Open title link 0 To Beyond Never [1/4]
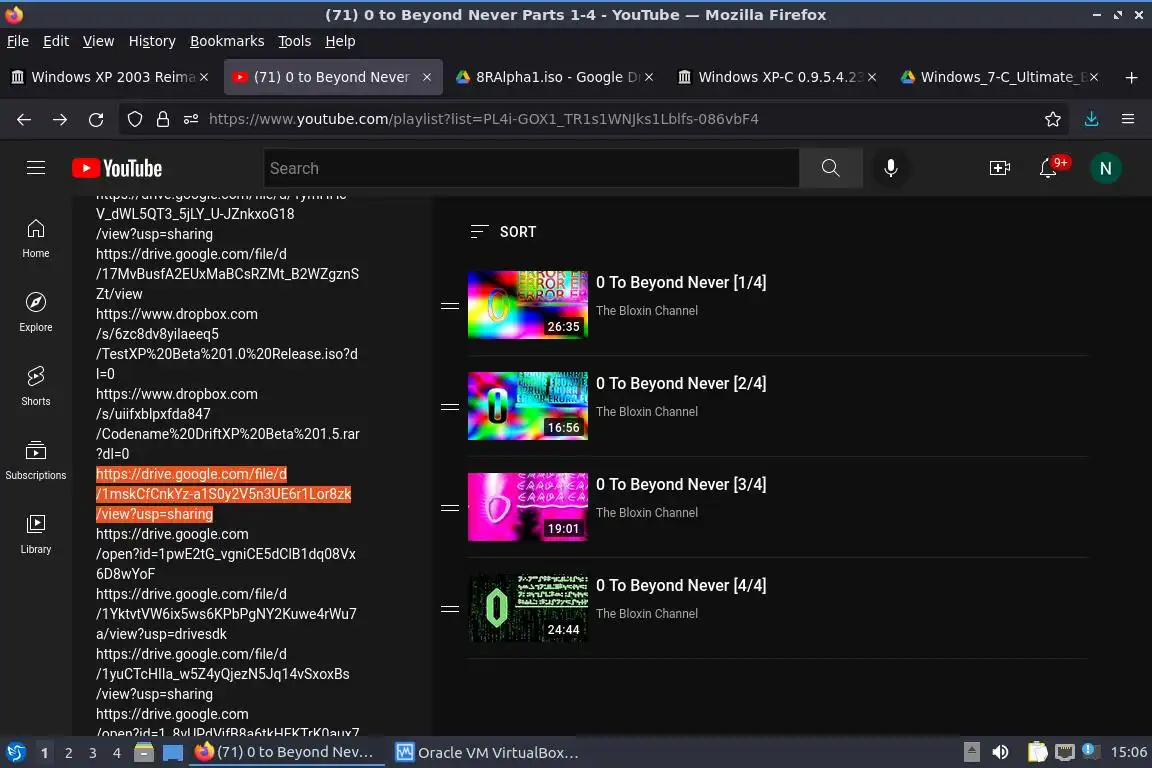The image size is (1152, 768). (x=681, y=282)
